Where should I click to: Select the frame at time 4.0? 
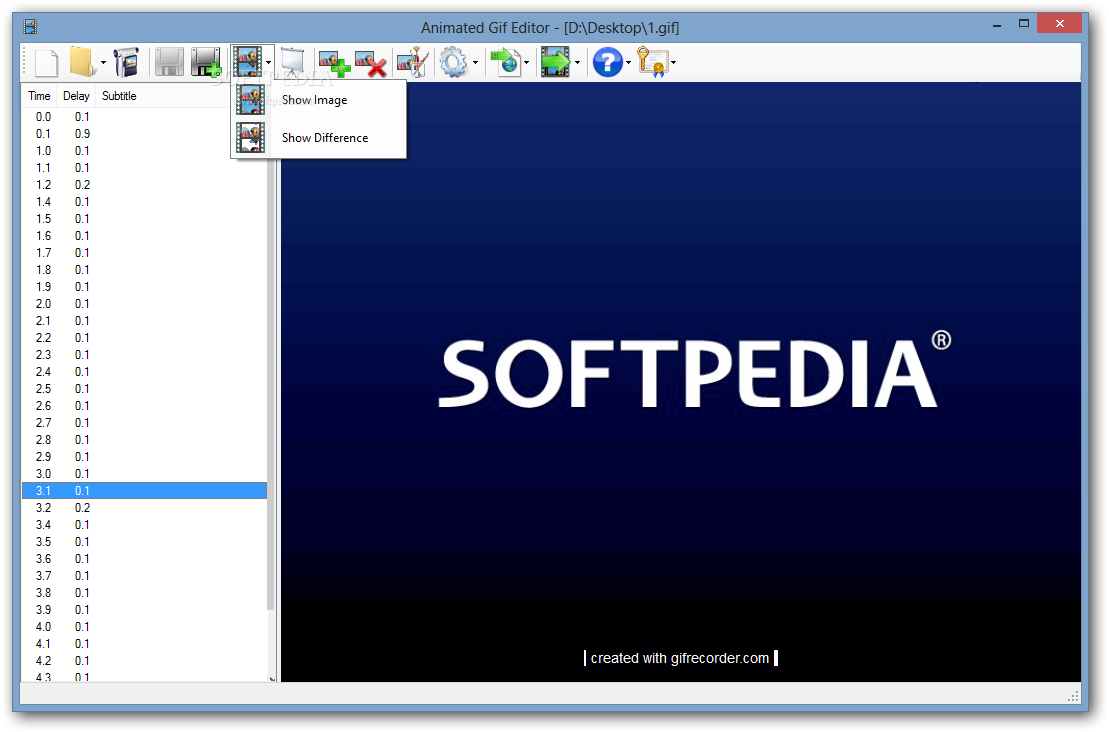[x=144, y=626]
